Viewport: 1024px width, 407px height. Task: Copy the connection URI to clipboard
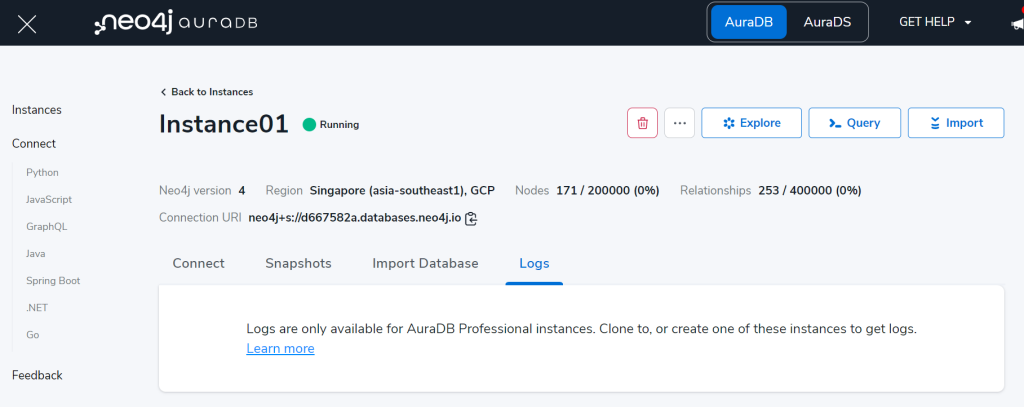(x=472, y=218)
